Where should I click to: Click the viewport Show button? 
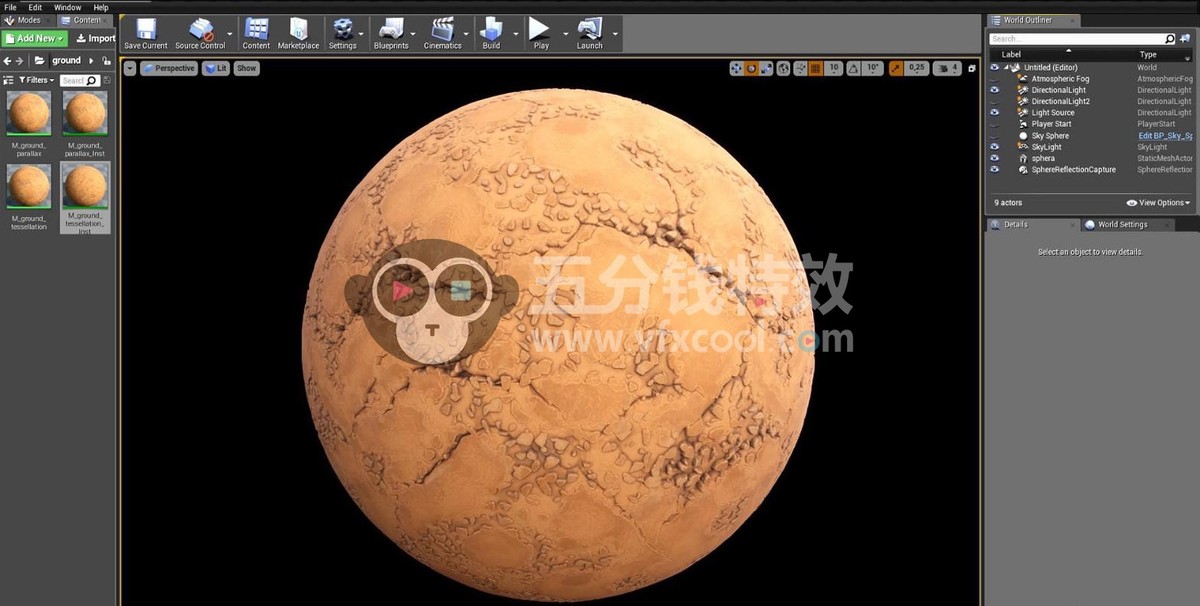[x=246, y=68]
